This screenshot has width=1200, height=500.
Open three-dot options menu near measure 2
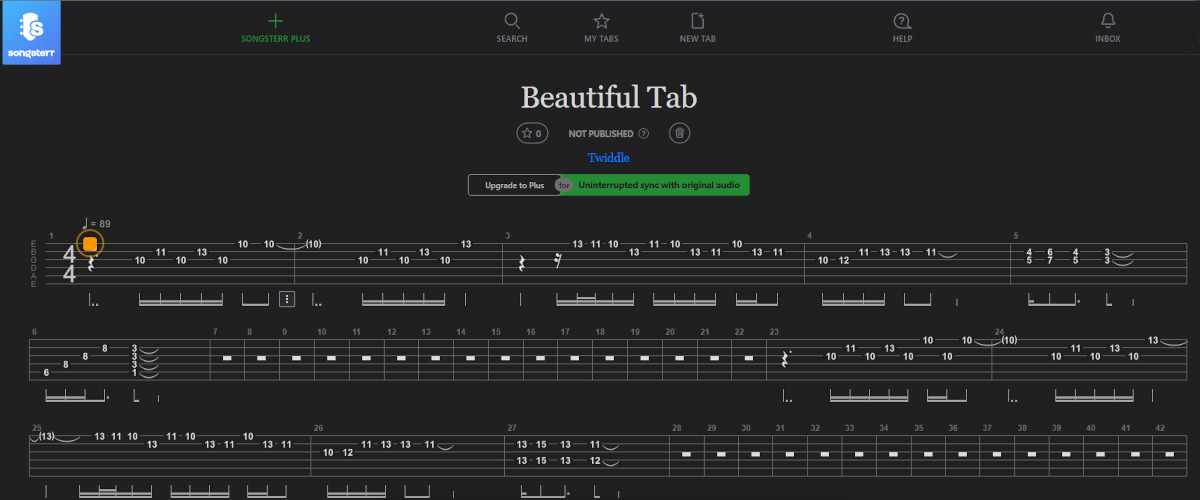[287, 298]
